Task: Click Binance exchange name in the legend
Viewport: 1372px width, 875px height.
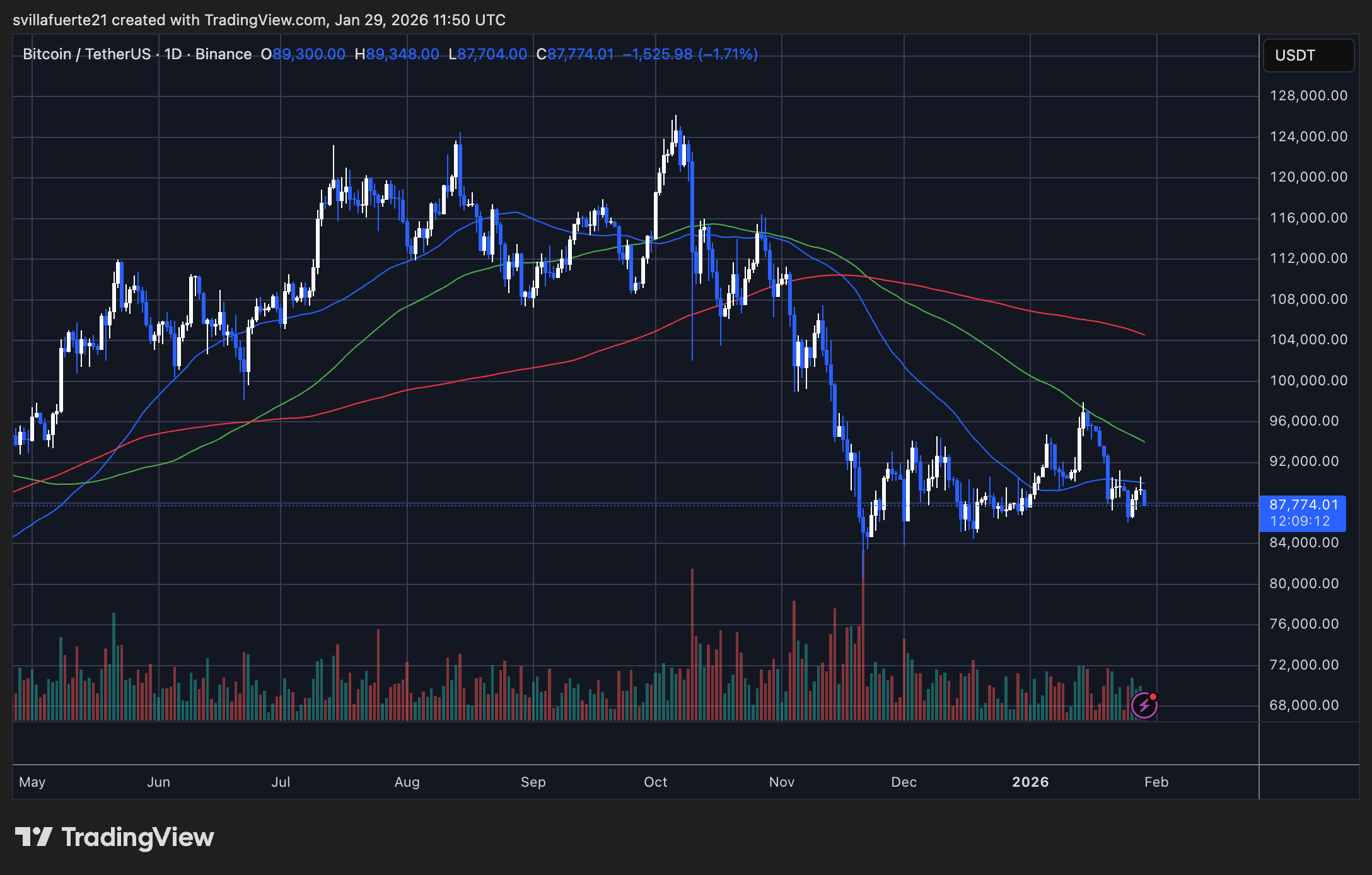Action: coord(224,54)
